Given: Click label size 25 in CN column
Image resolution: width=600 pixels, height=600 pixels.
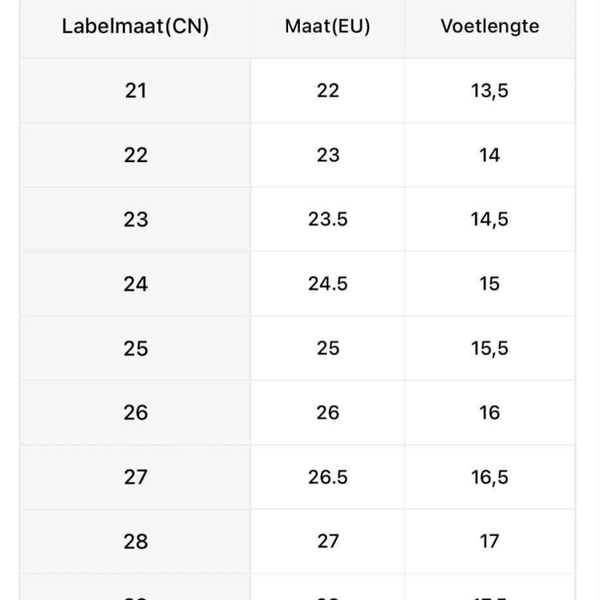Looking at the screenshot, I should pyautogui.click(x=135, y=348).
